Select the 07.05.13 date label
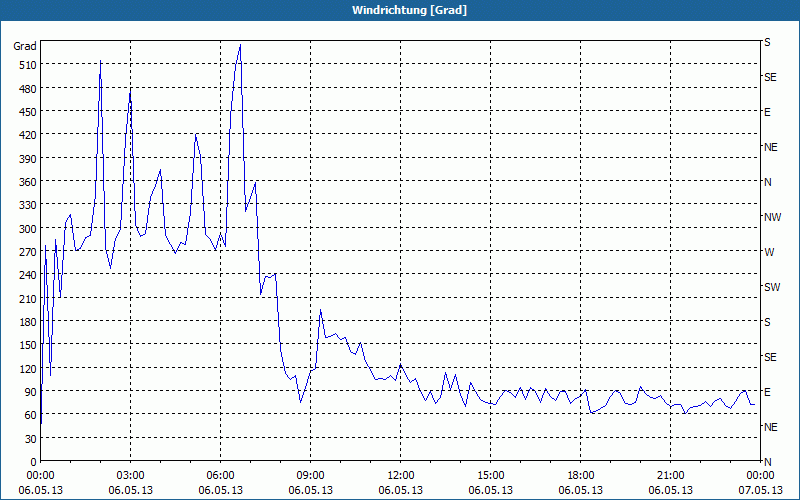800x500 pixels. click(x=760, y=490)
